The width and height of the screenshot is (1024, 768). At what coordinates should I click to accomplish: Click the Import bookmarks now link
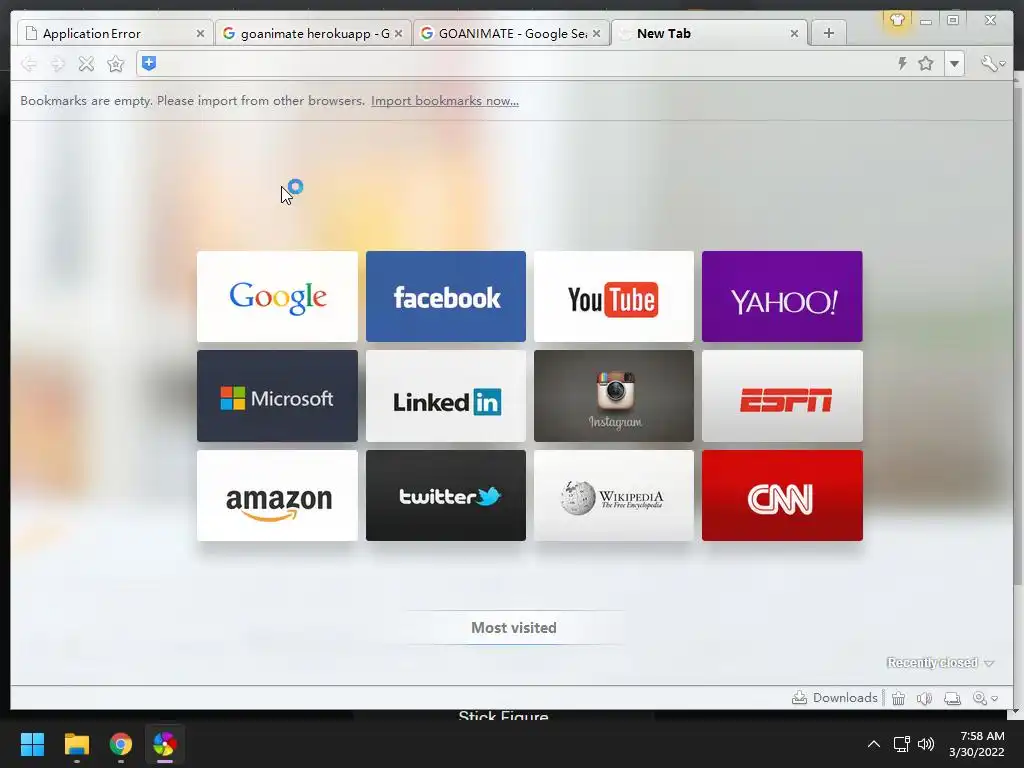[445, 101]
